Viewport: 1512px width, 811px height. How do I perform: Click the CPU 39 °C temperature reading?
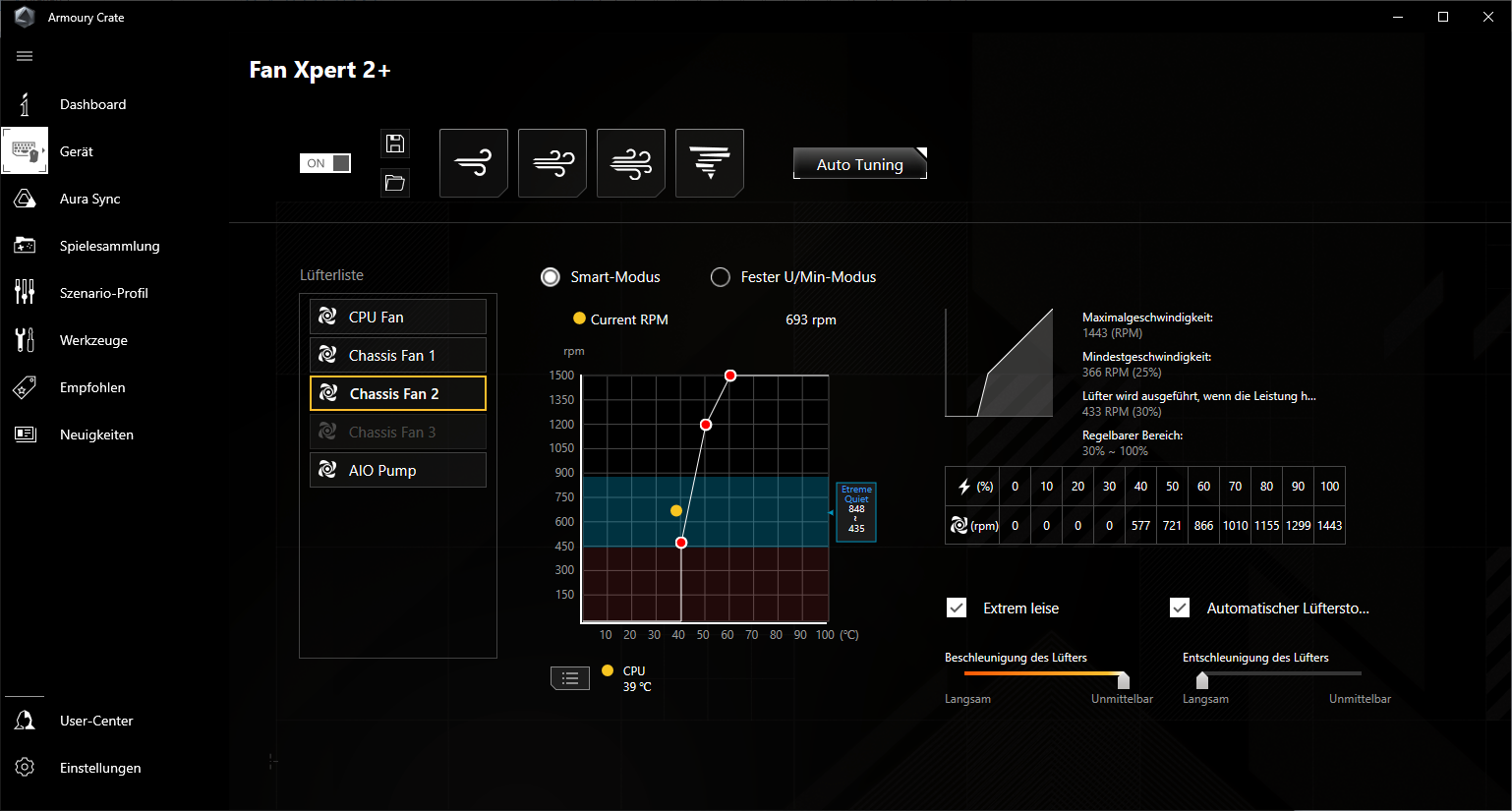[x=636, y=678]
